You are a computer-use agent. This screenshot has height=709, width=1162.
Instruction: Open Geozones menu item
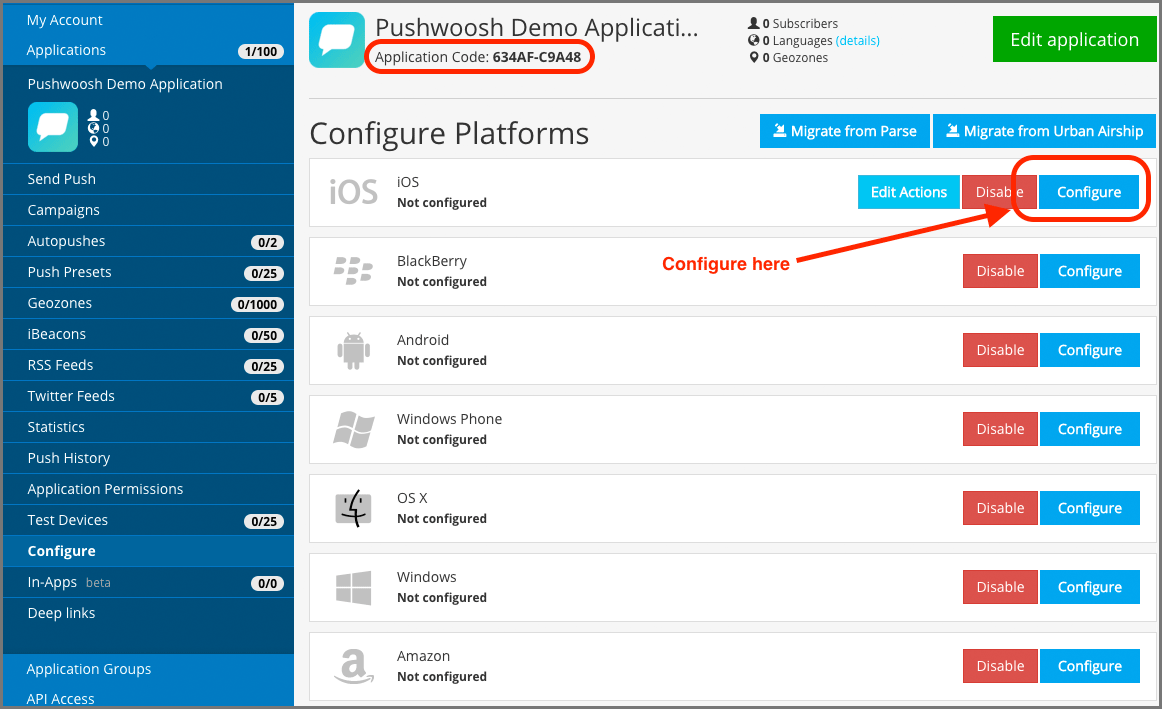click(x=148, y=303)
